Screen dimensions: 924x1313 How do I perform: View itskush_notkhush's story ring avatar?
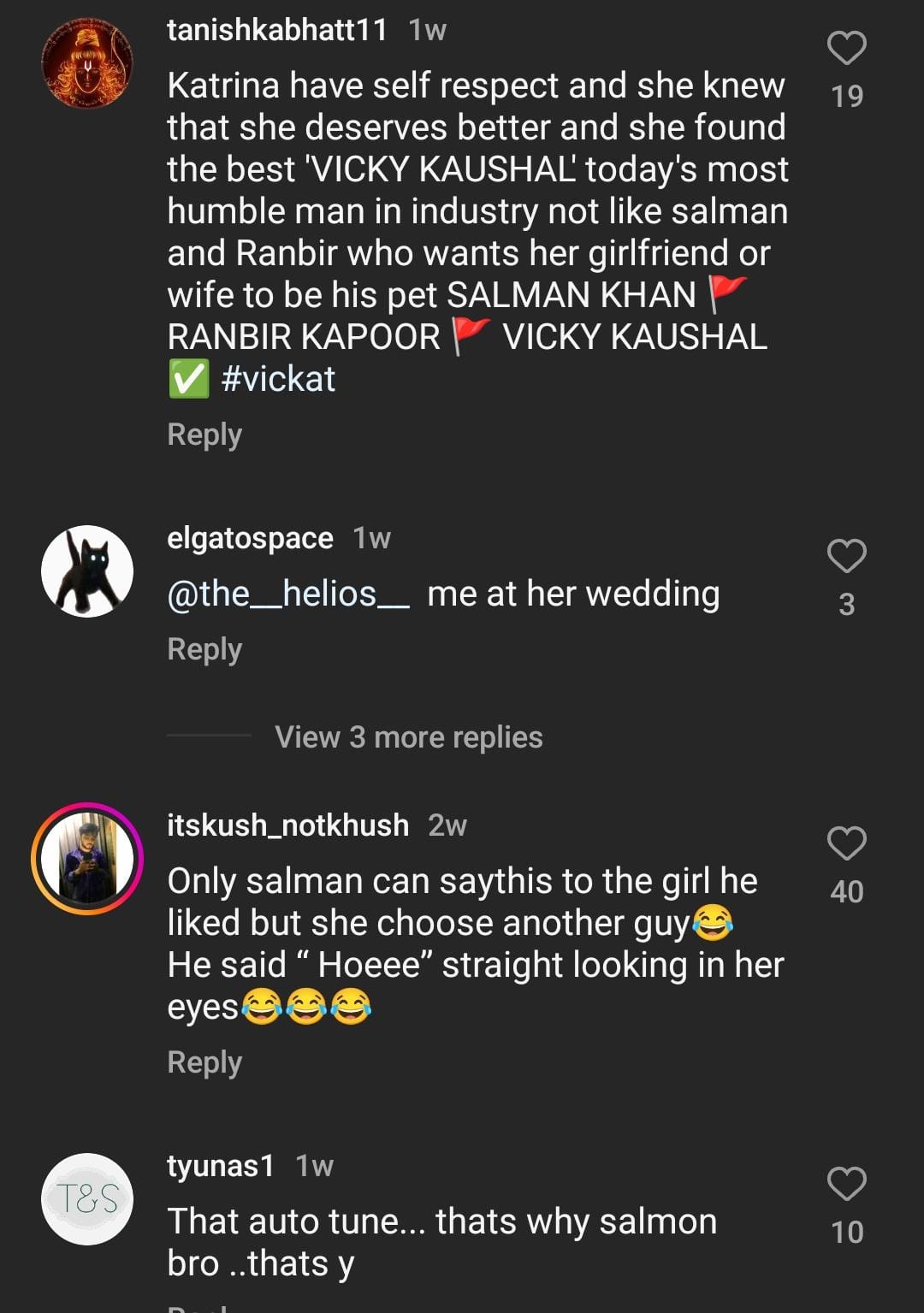tap(87, 858)
